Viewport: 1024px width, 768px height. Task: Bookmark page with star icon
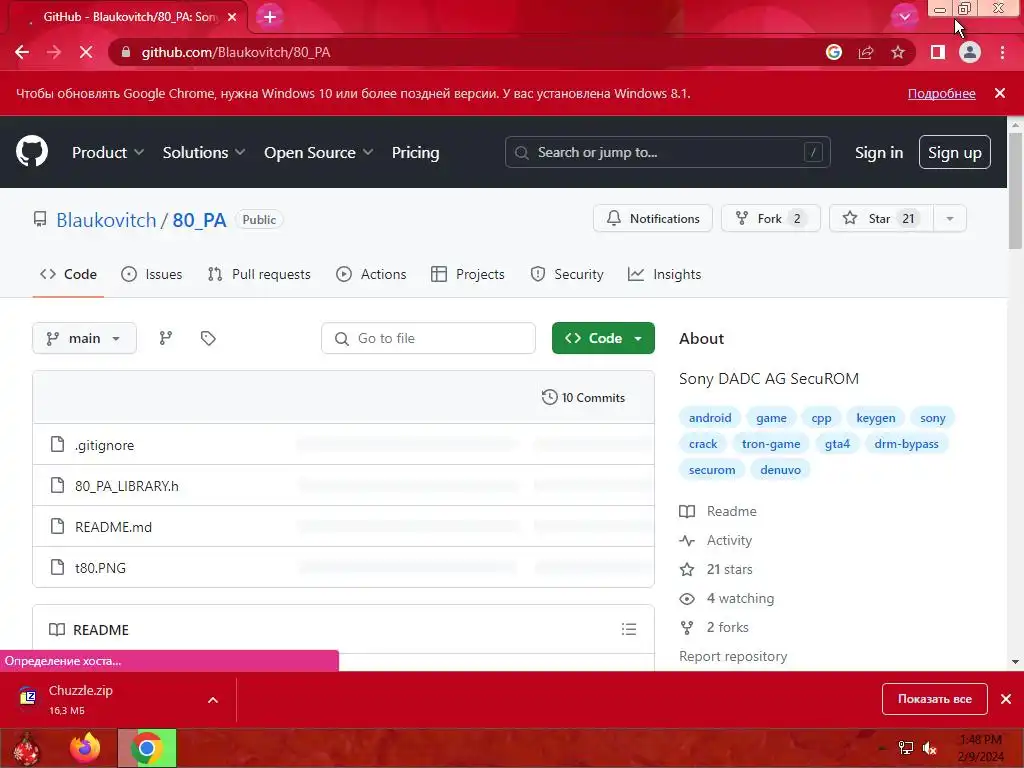tap(898, 52)
